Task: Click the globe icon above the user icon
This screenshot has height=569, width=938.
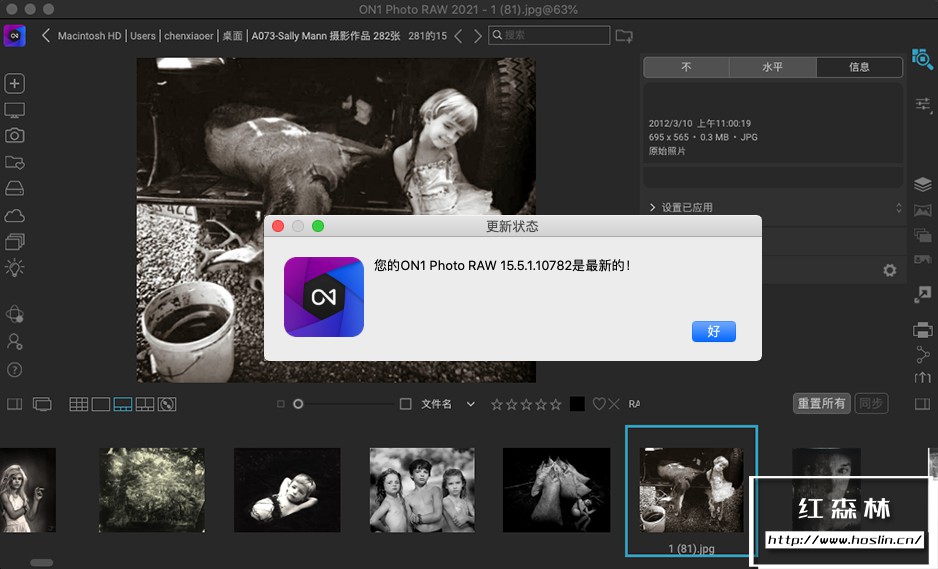Action: 14,314
